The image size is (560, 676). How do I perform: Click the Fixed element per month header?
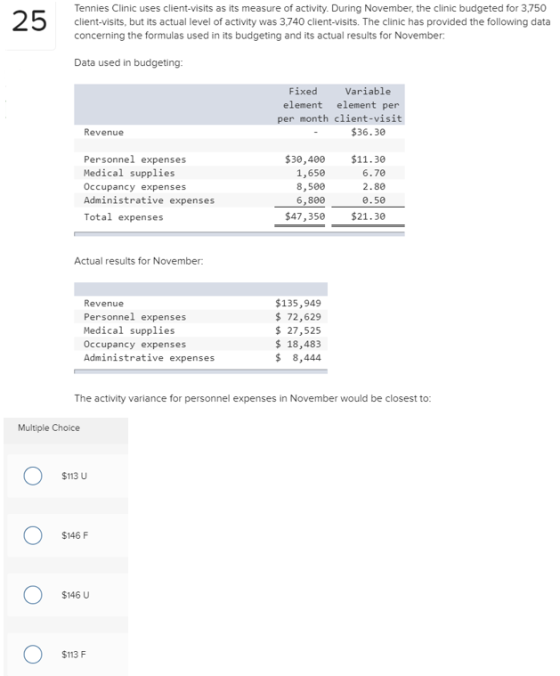(x=303, y=105)
